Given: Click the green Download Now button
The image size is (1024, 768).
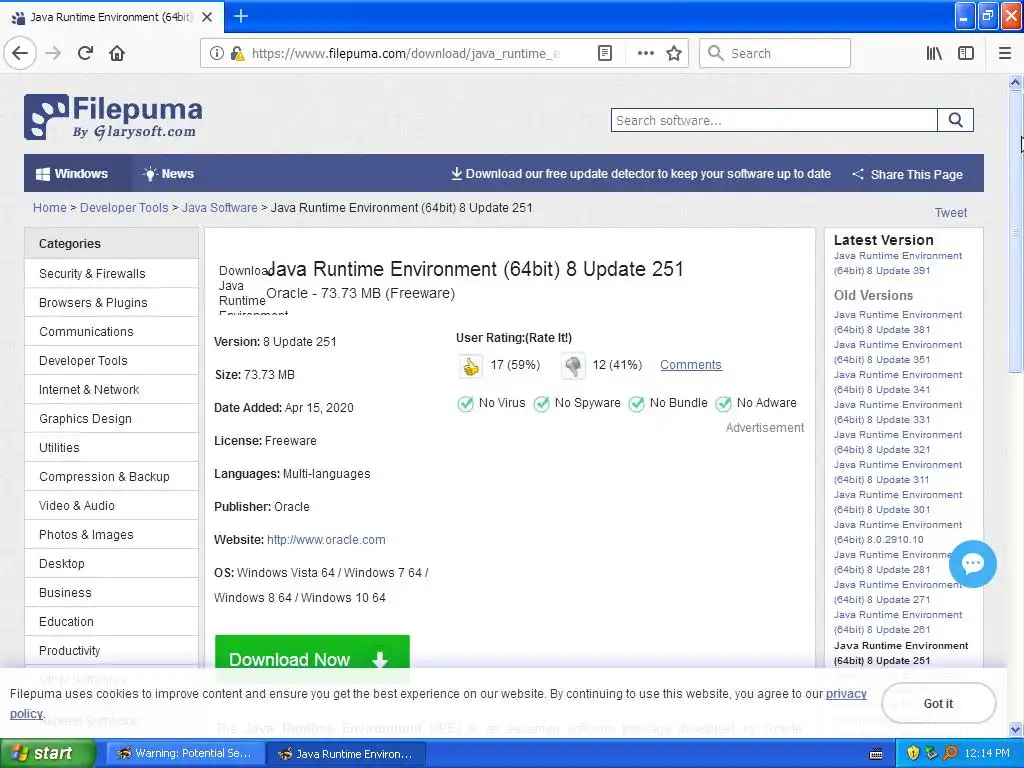Looking at the screenshot, I should tap(312, 658).
